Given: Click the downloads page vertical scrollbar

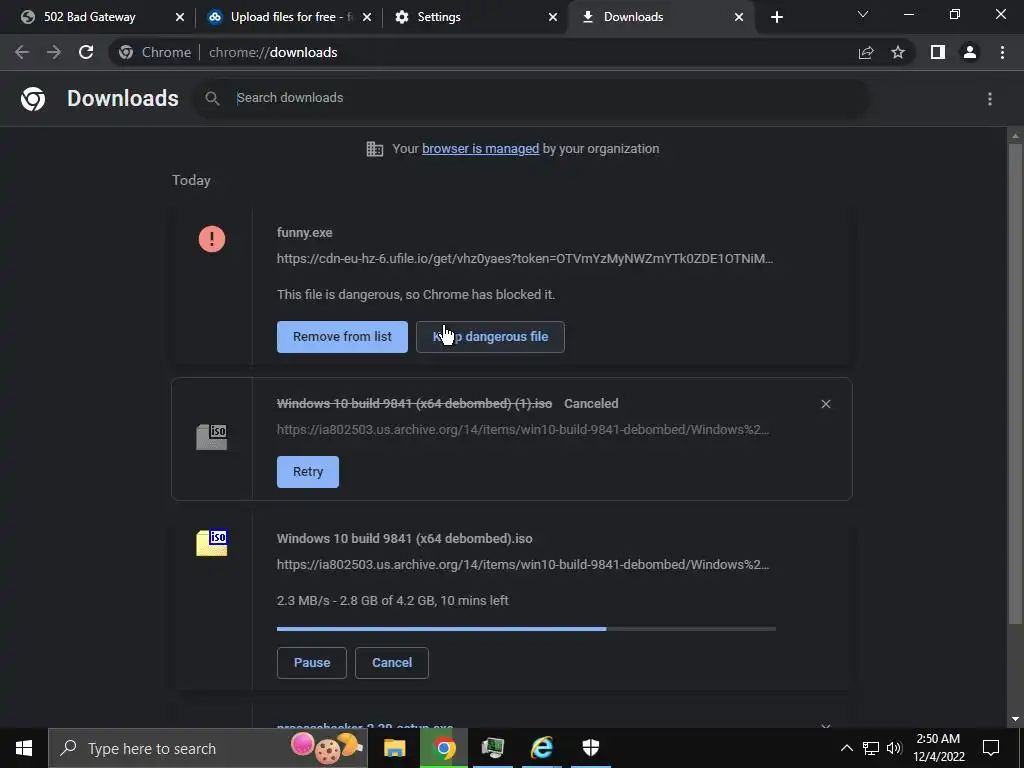Looking at the screenshot, I should tap(1015, 382).
